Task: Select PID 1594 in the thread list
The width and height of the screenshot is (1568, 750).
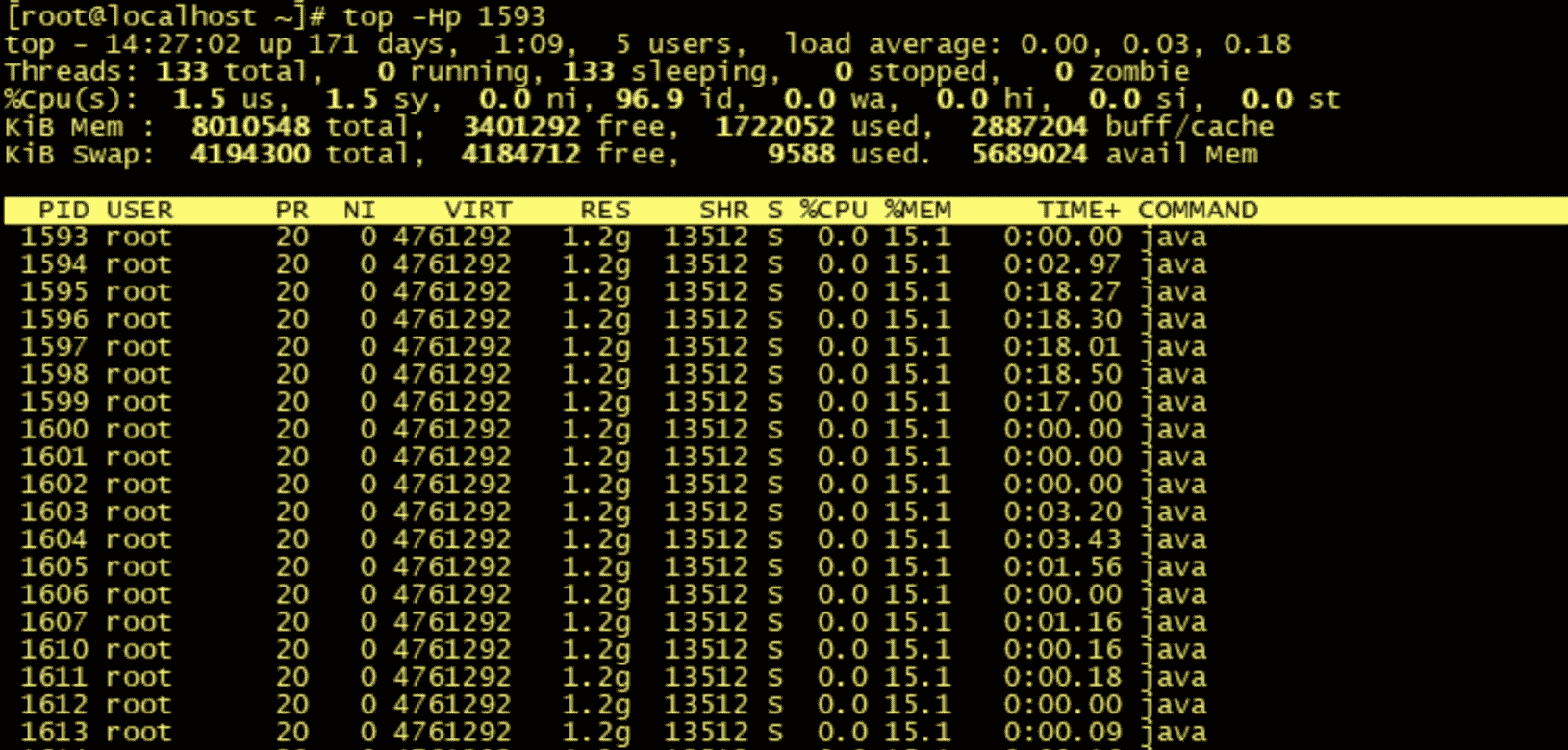Action: tap(55, 264)
